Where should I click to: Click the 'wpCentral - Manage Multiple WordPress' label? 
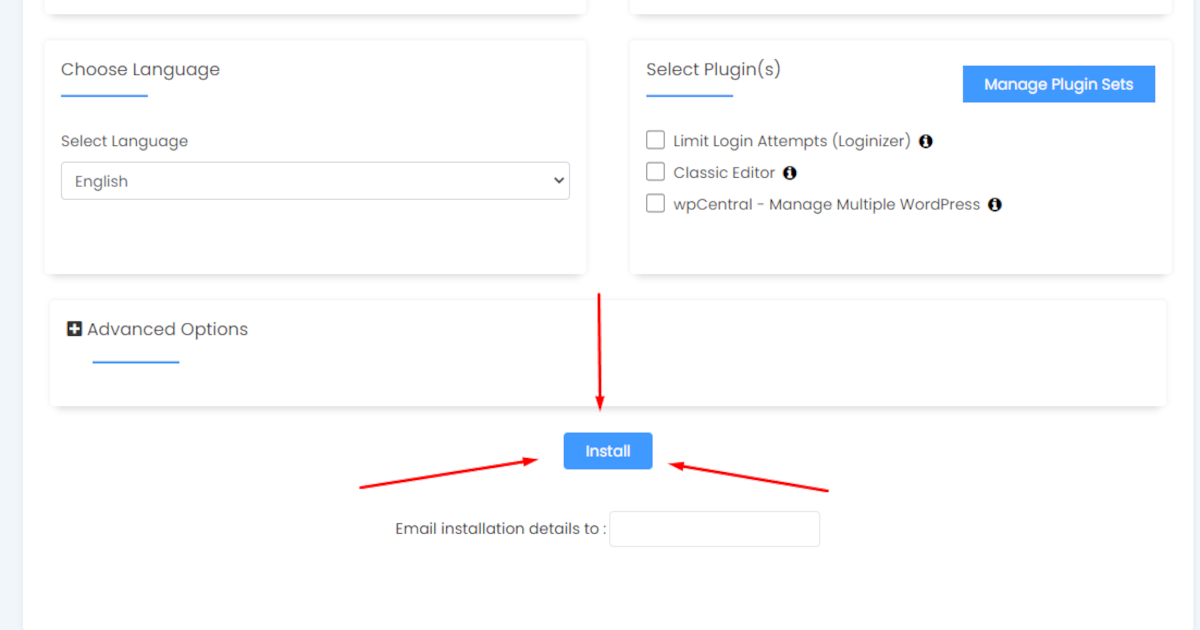[826, 204]
